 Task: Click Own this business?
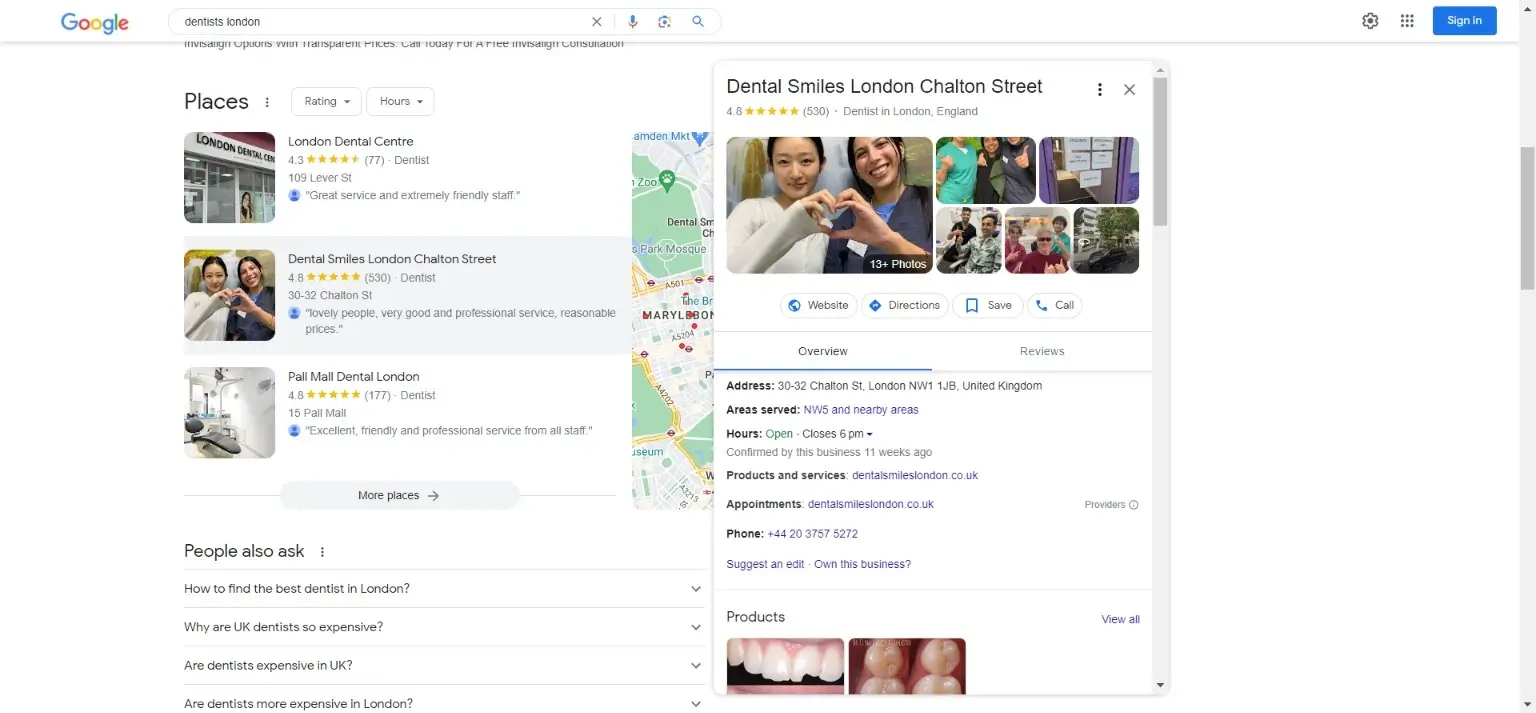(862, 565)
